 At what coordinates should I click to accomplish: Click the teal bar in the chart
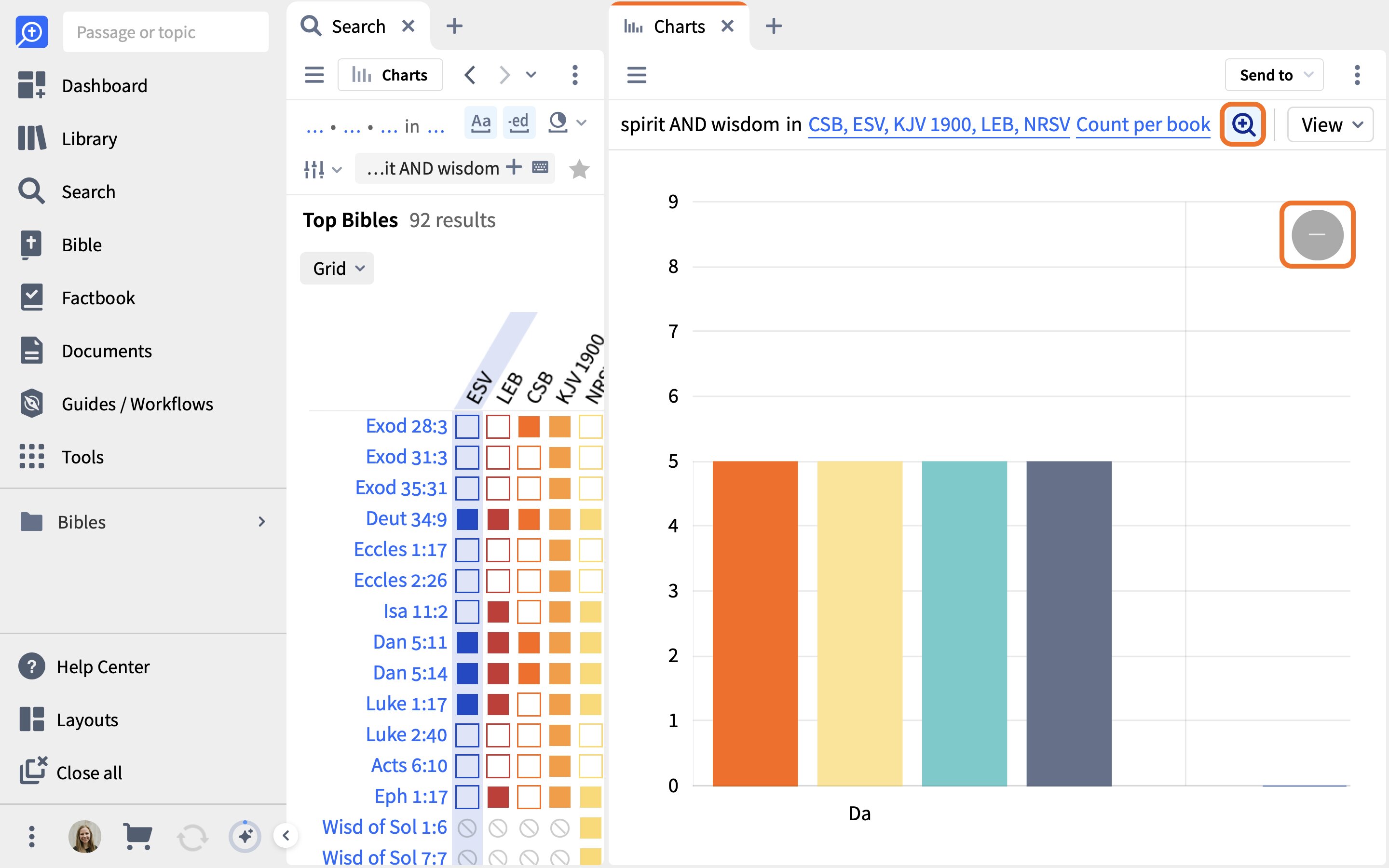click(x=964, y=624)
